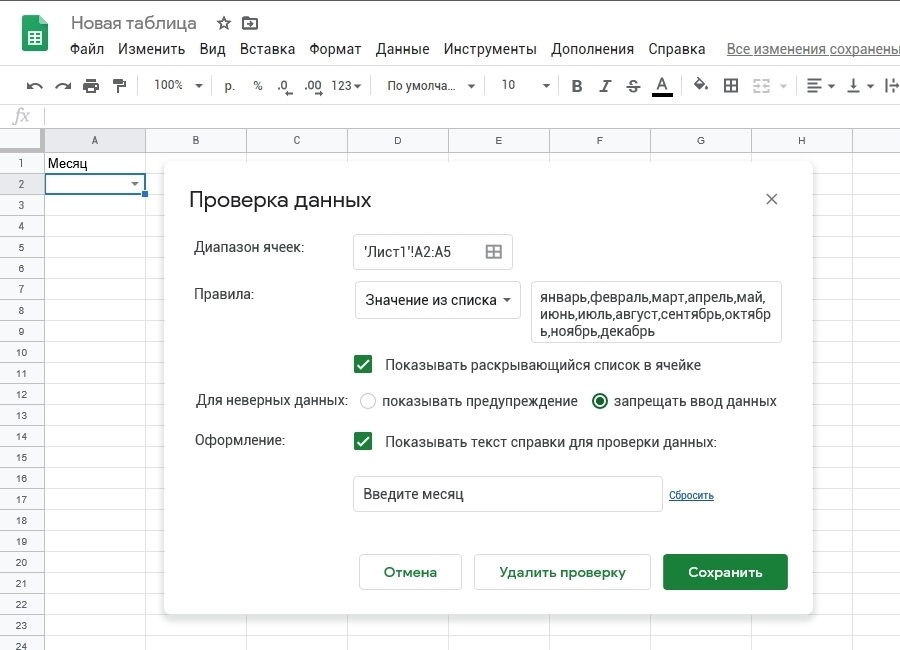This screenshot has width=900, height=650.
Task: Open the Дополнения menu
Action: click(x=592, y=49)
